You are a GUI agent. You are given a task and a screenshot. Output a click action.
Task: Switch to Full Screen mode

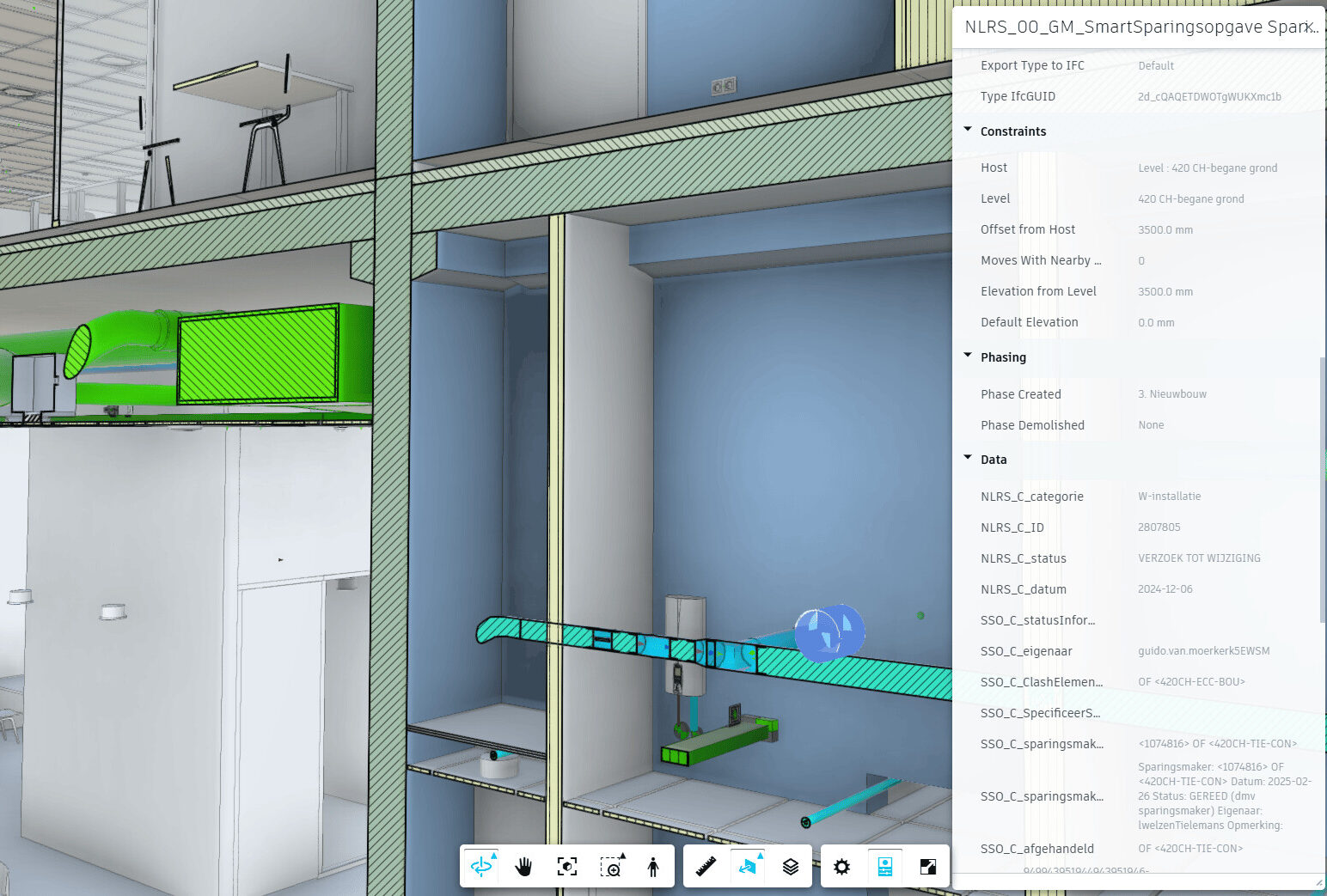pos(928,867)
